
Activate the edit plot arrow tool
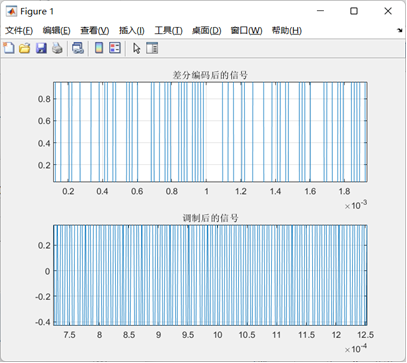137,48
